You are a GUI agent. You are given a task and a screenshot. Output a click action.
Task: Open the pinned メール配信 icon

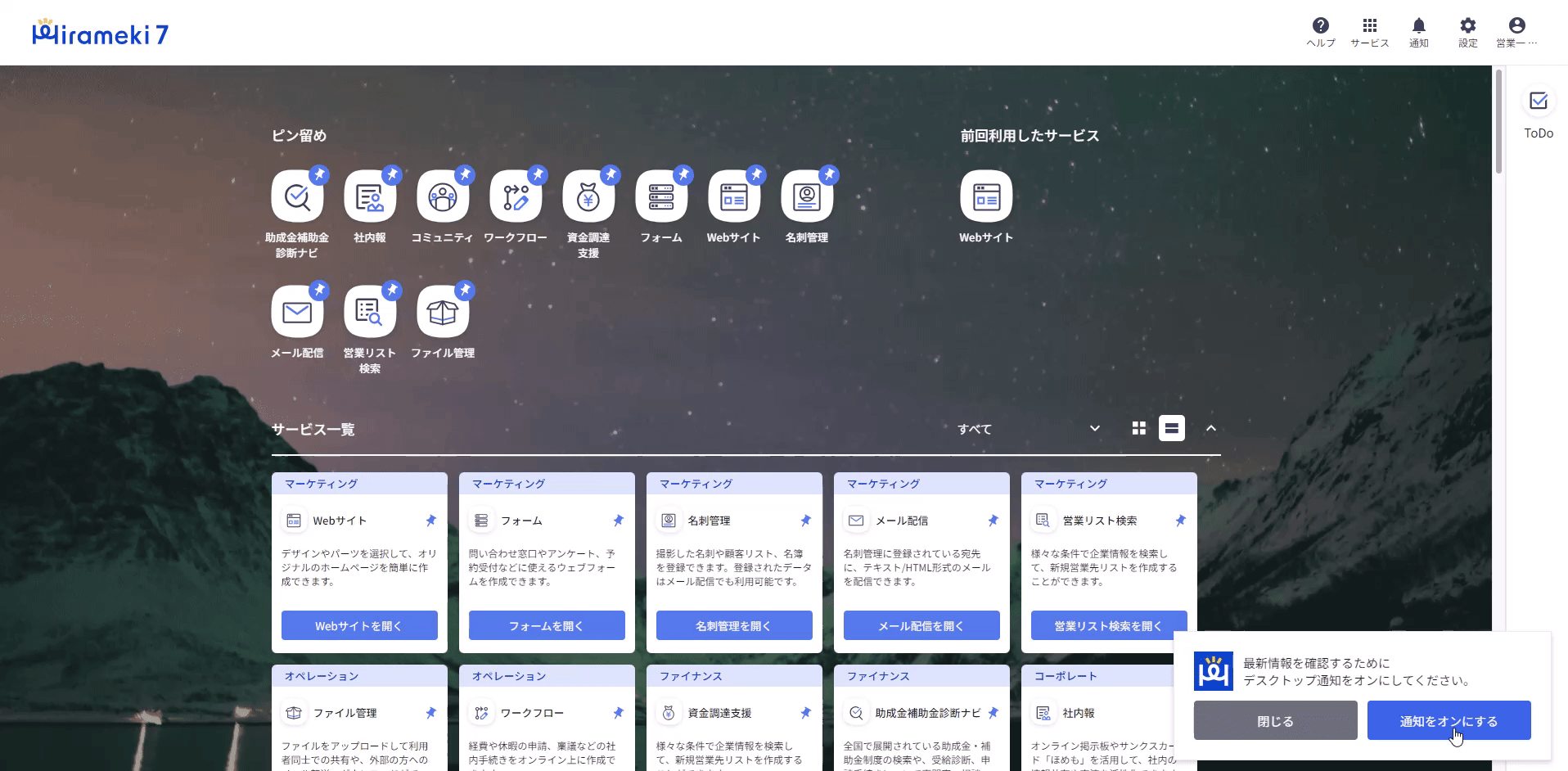click(297, 312)
